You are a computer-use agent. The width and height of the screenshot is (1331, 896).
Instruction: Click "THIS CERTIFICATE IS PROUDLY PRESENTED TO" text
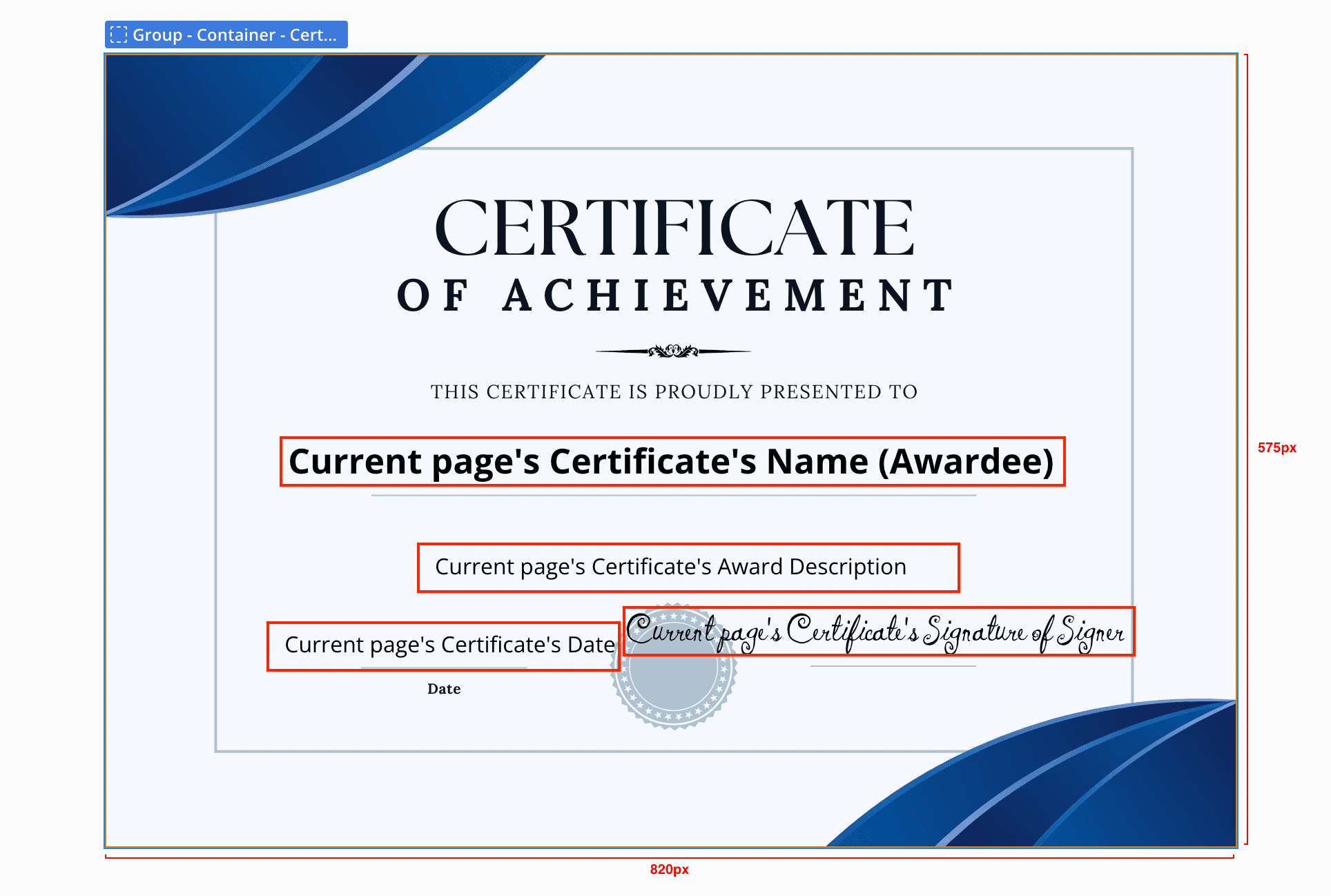pos(674,391)
